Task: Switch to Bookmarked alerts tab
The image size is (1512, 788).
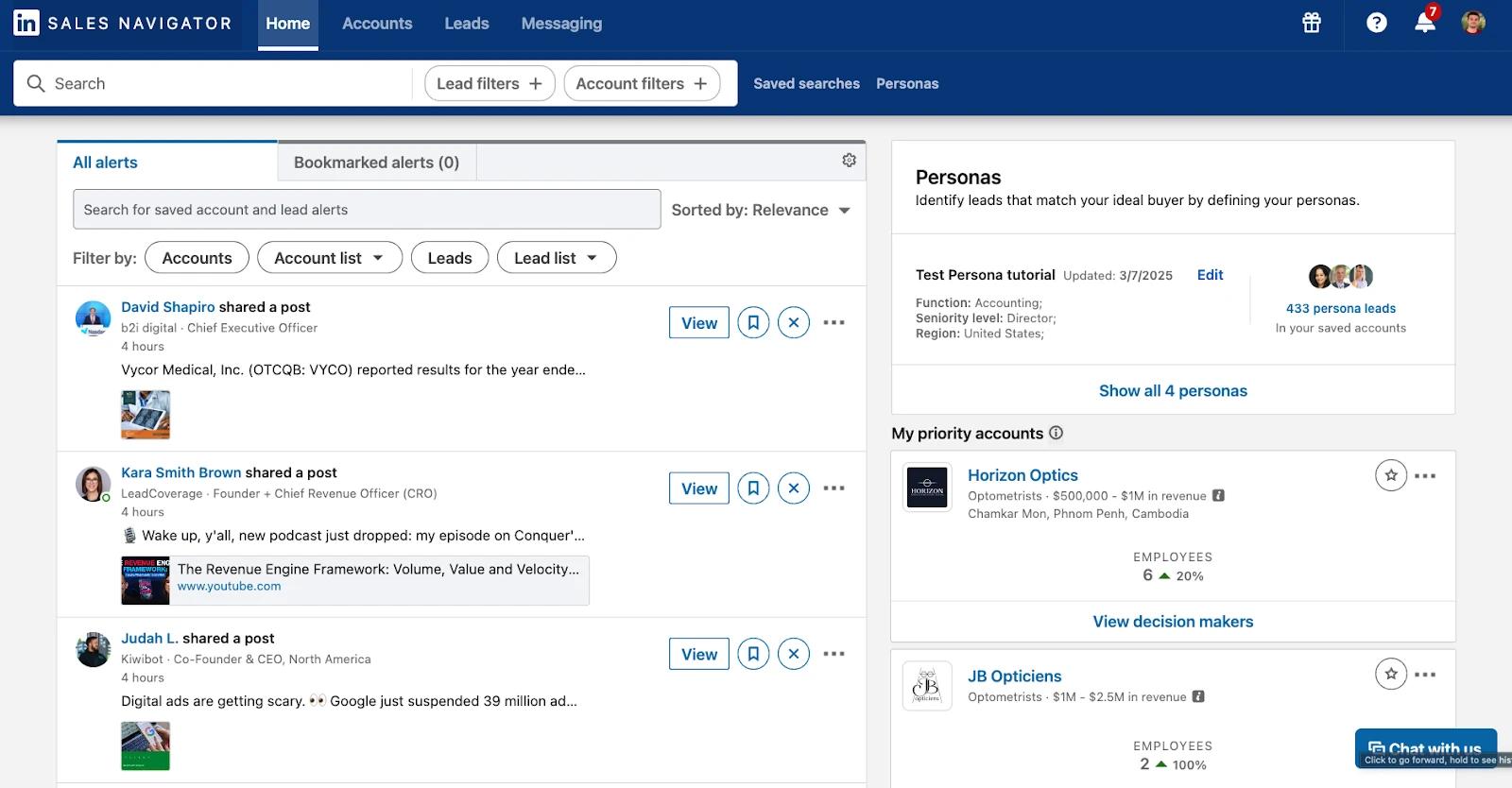Action: click(x=376, y=163)
